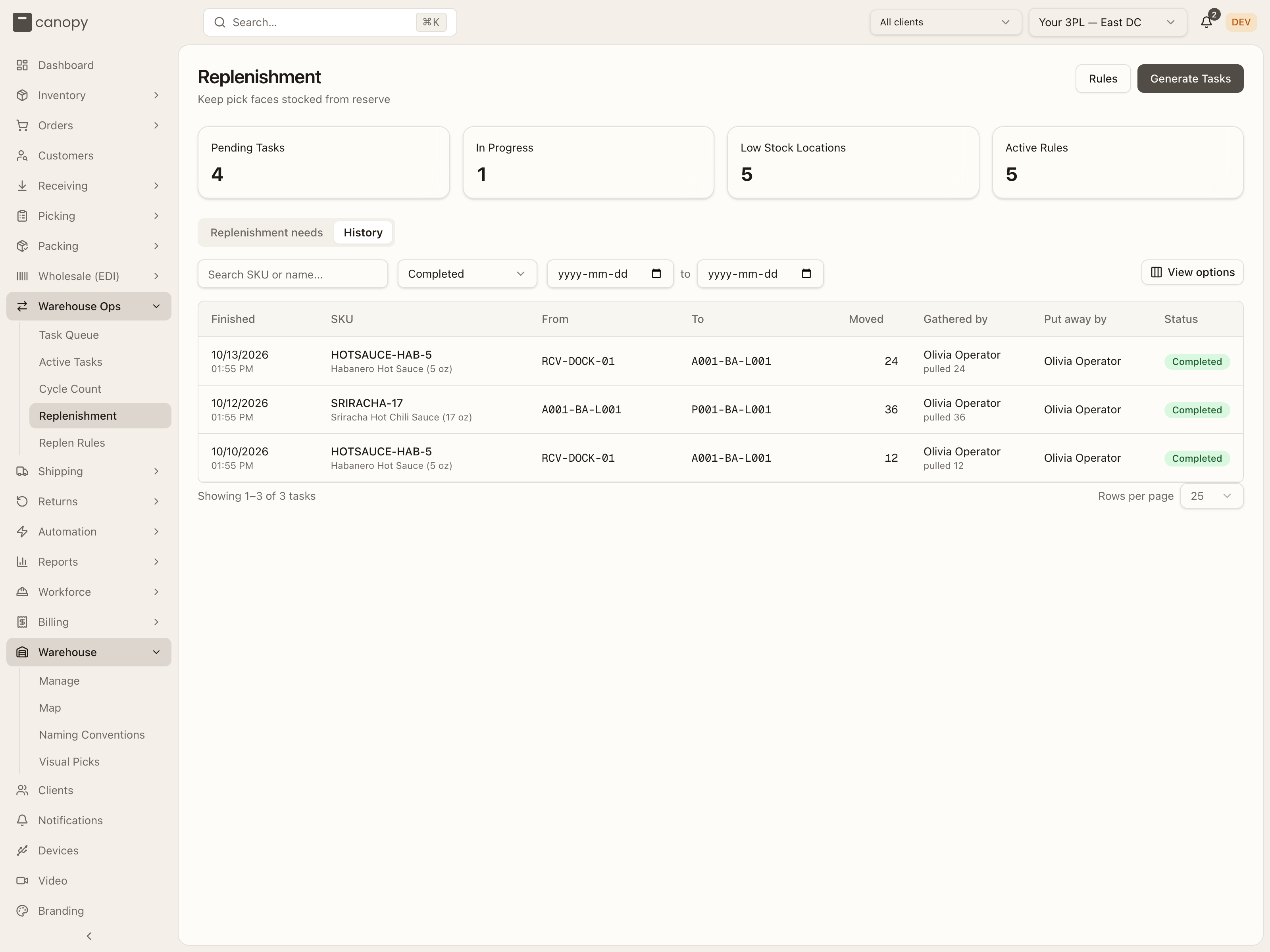Click the Finished column header
1270x952 pixels.
pyautogui.click(x=233, y=319)
